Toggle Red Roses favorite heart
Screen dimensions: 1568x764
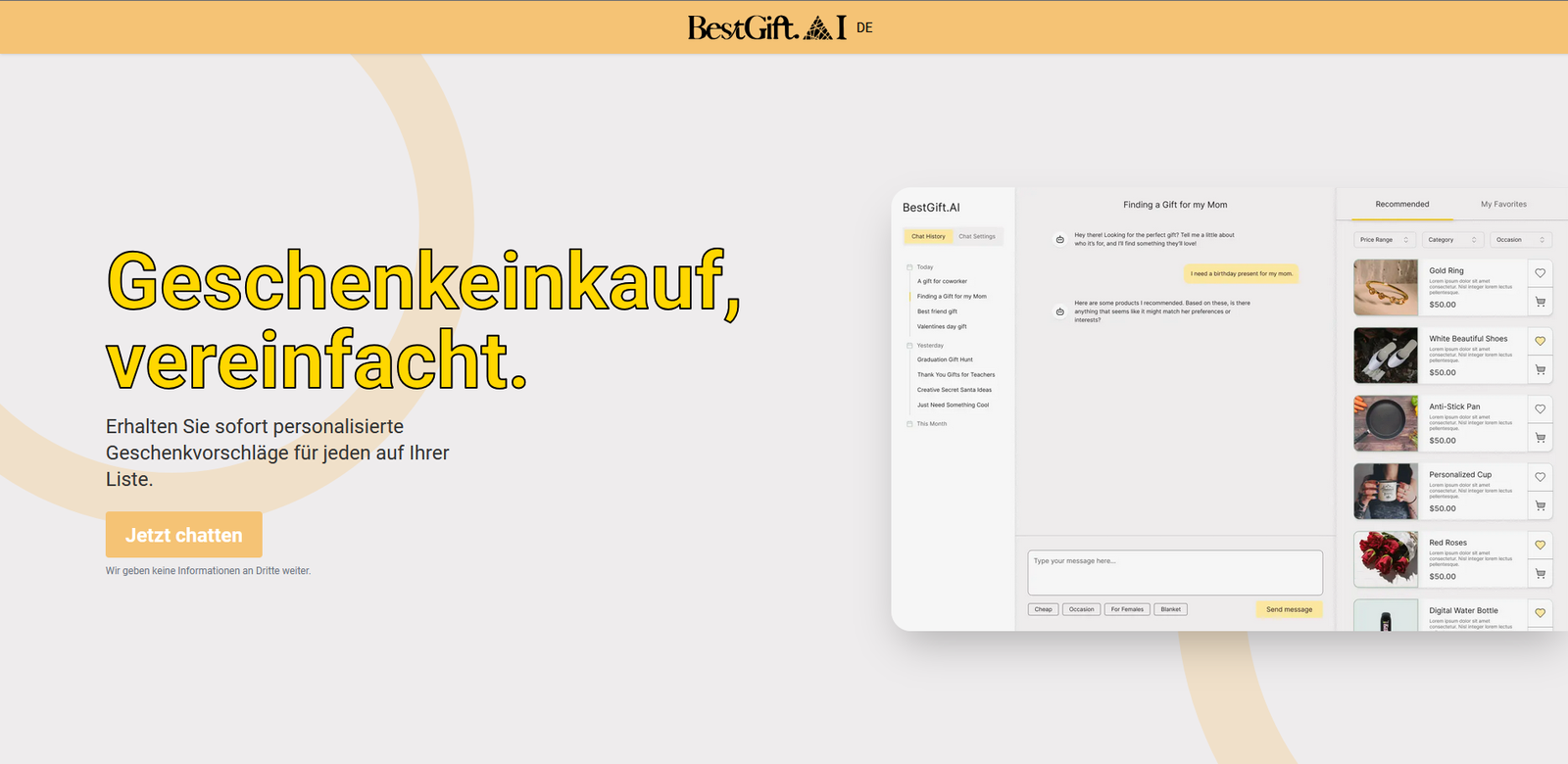(x=1541, y=545)
